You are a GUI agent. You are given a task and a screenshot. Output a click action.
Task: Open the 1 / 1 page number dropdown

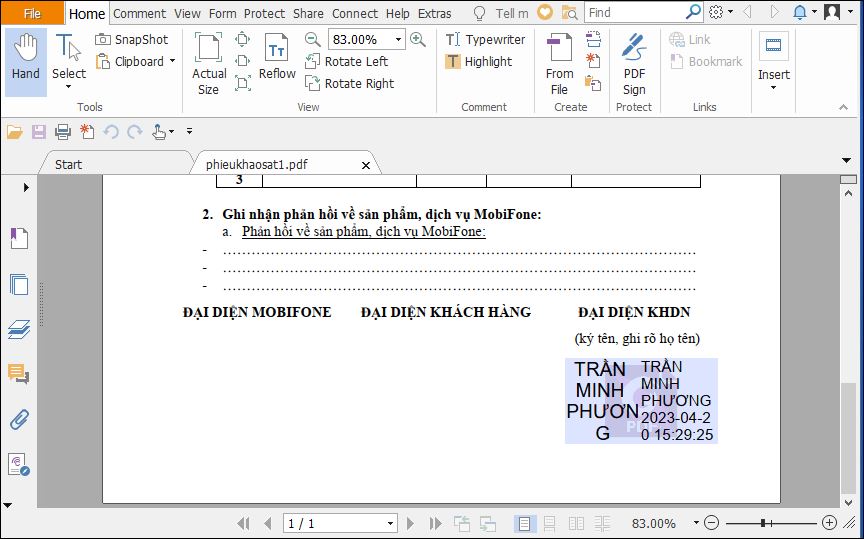(x=390, y=524)
